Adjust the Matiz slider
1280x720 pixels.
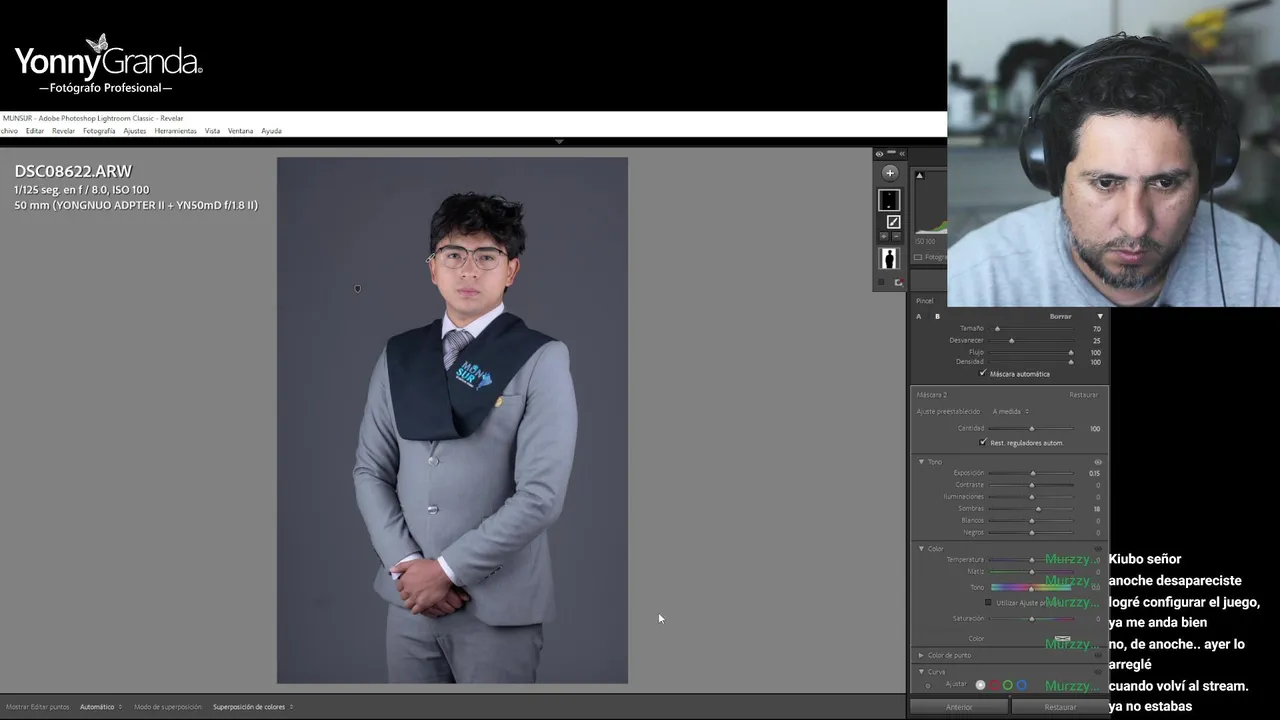coord(1032,572)
